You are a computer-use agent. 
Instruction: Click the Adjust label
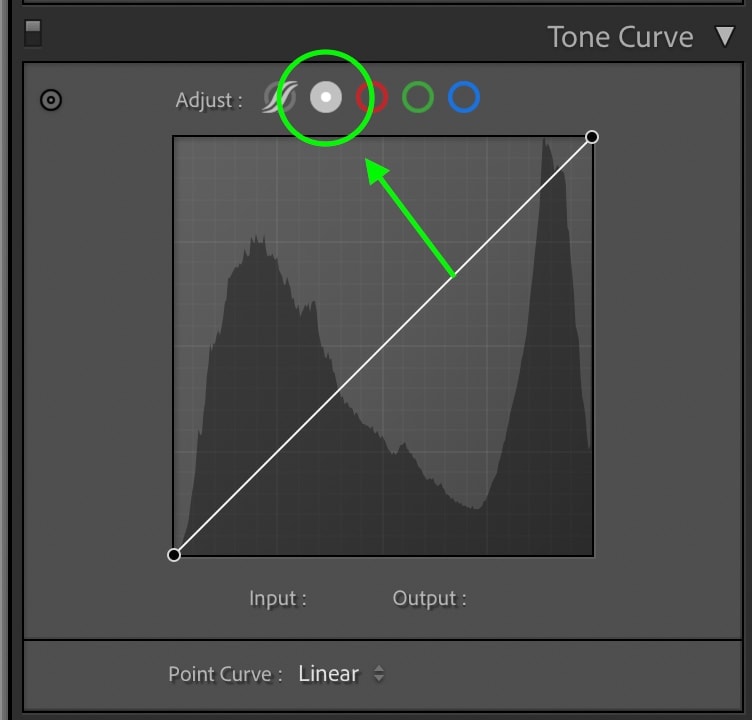coord(209,100)
